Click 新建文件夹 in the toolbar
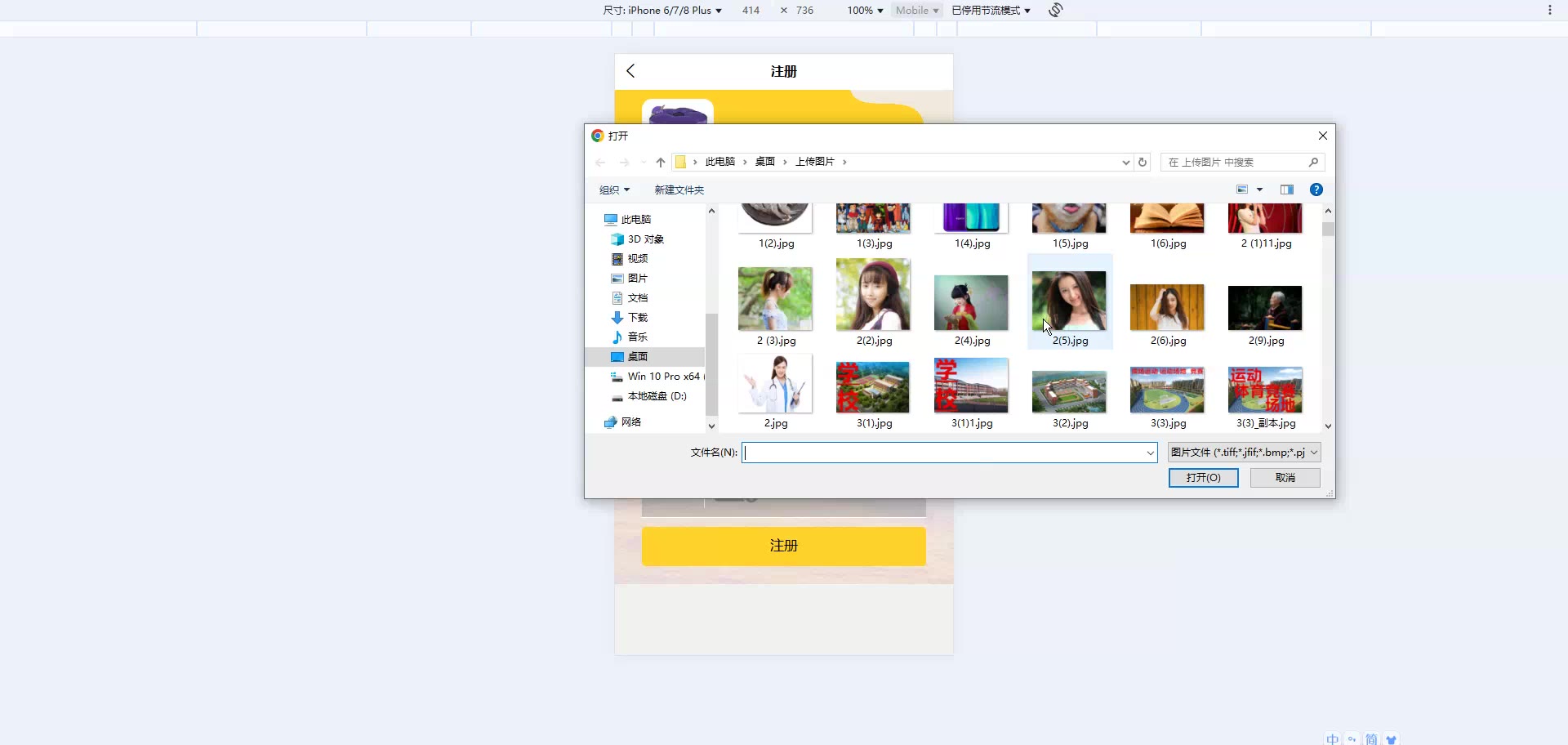Viewport: 1568px width, 745px height. click(x=679, y=190)
